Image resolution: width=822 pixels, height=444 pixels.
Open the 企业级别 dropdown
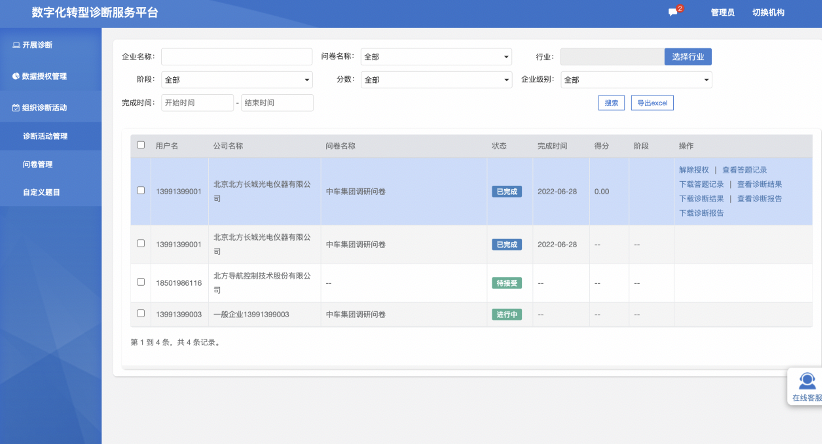pyautogui.click(x=636, y=80)
